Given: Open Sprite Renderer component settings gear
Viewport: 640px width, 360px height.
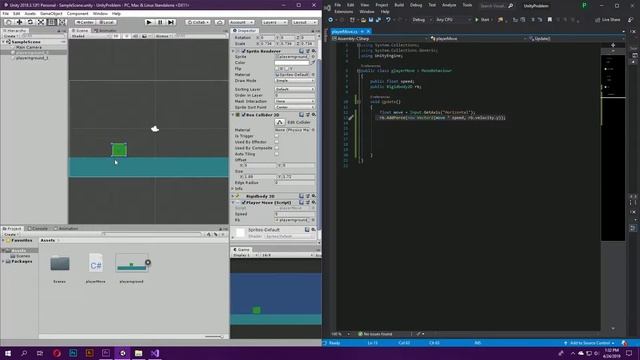Looking at the screenshot, I should (313, 51).
